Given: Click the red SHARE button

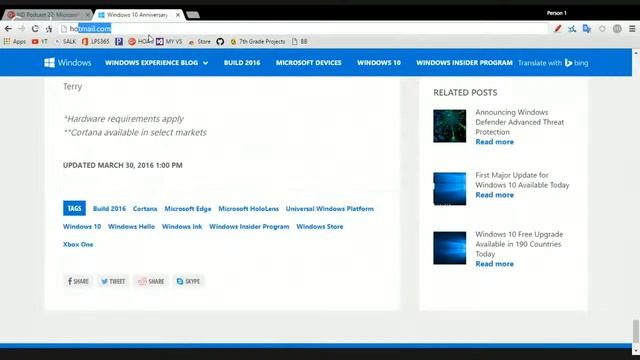Looking at the screenshot, I should pos(151,281).
